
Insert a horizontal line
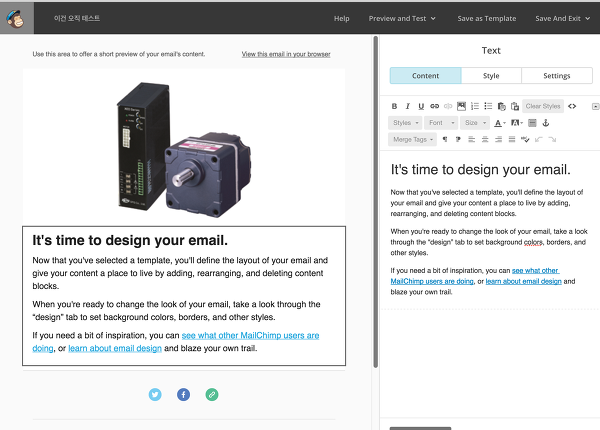coord(532,123)
